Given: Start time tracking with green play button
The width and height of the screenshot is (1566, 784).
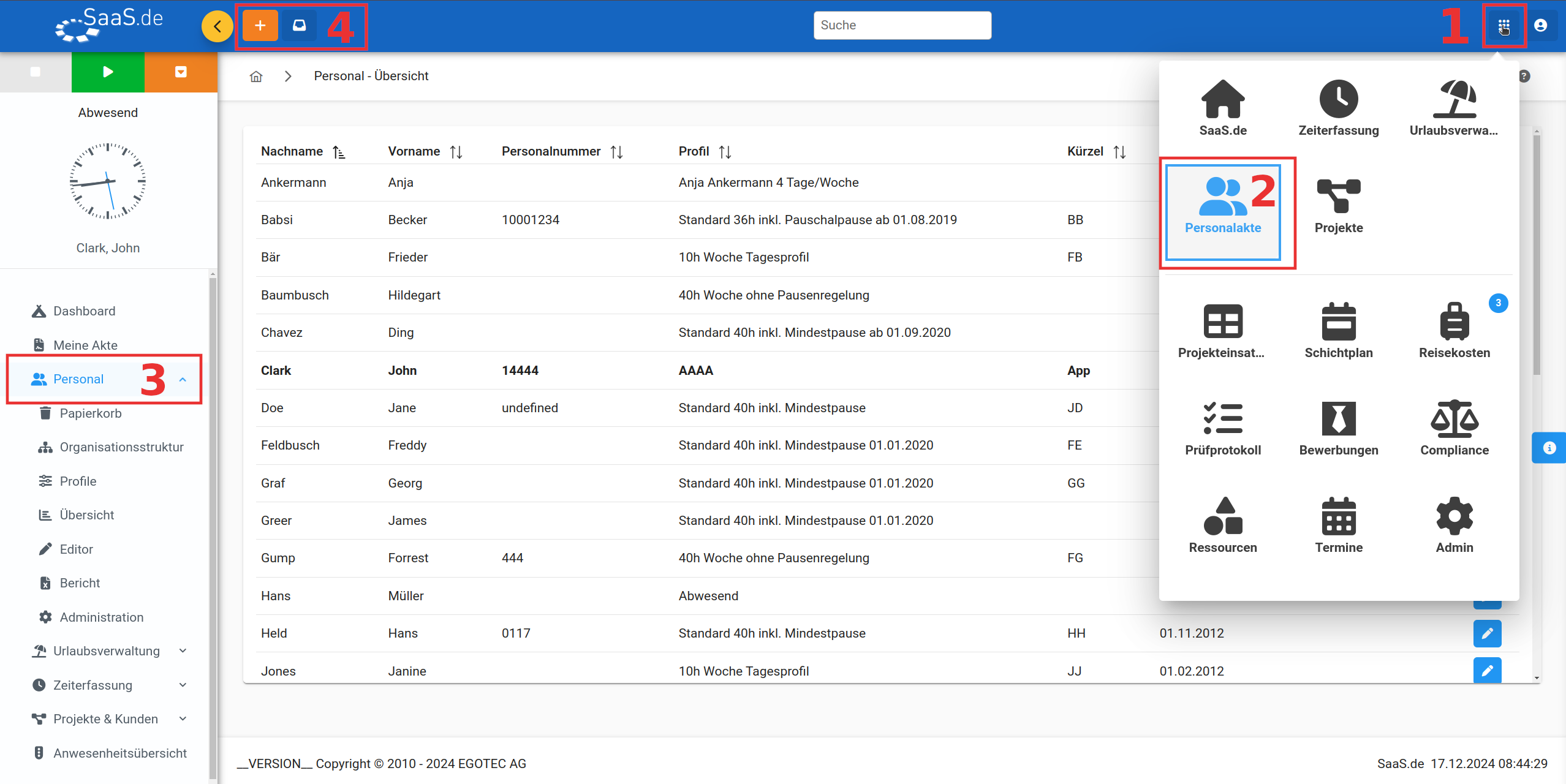Looking at the screenshot, I should point(108,72).
